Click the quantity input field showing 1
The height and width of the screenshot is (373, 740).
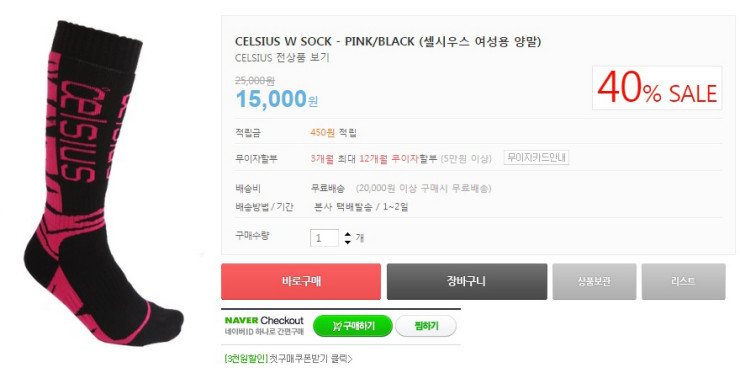click(x=324, y=238)
